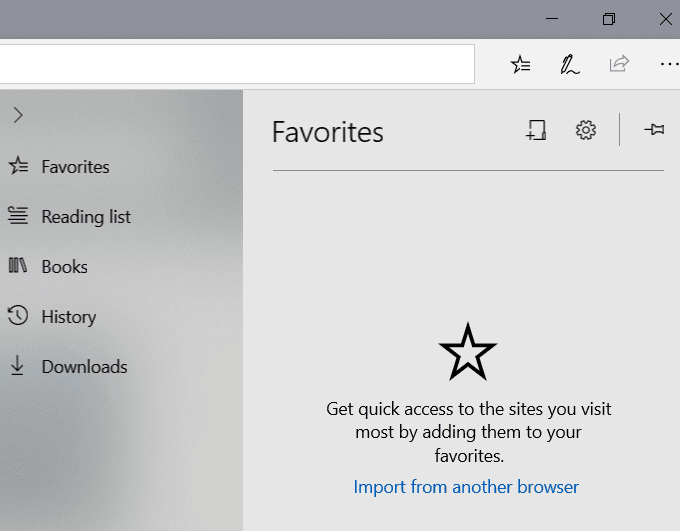Screen dimensions: 680x531
Task: Click the Downloads arrow icon
Action: coord(18,366)
